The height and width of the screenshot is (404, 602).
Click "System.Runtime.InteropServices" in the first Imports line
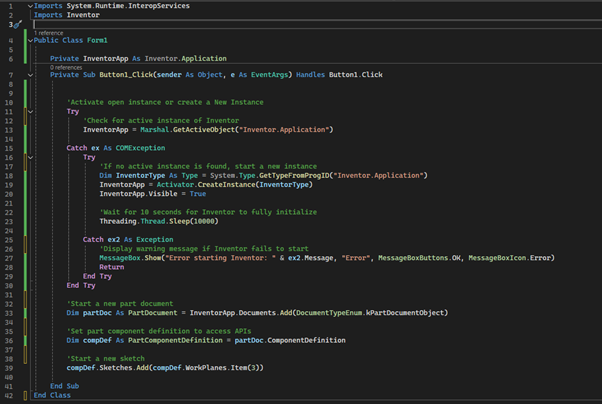click(128, 6)
